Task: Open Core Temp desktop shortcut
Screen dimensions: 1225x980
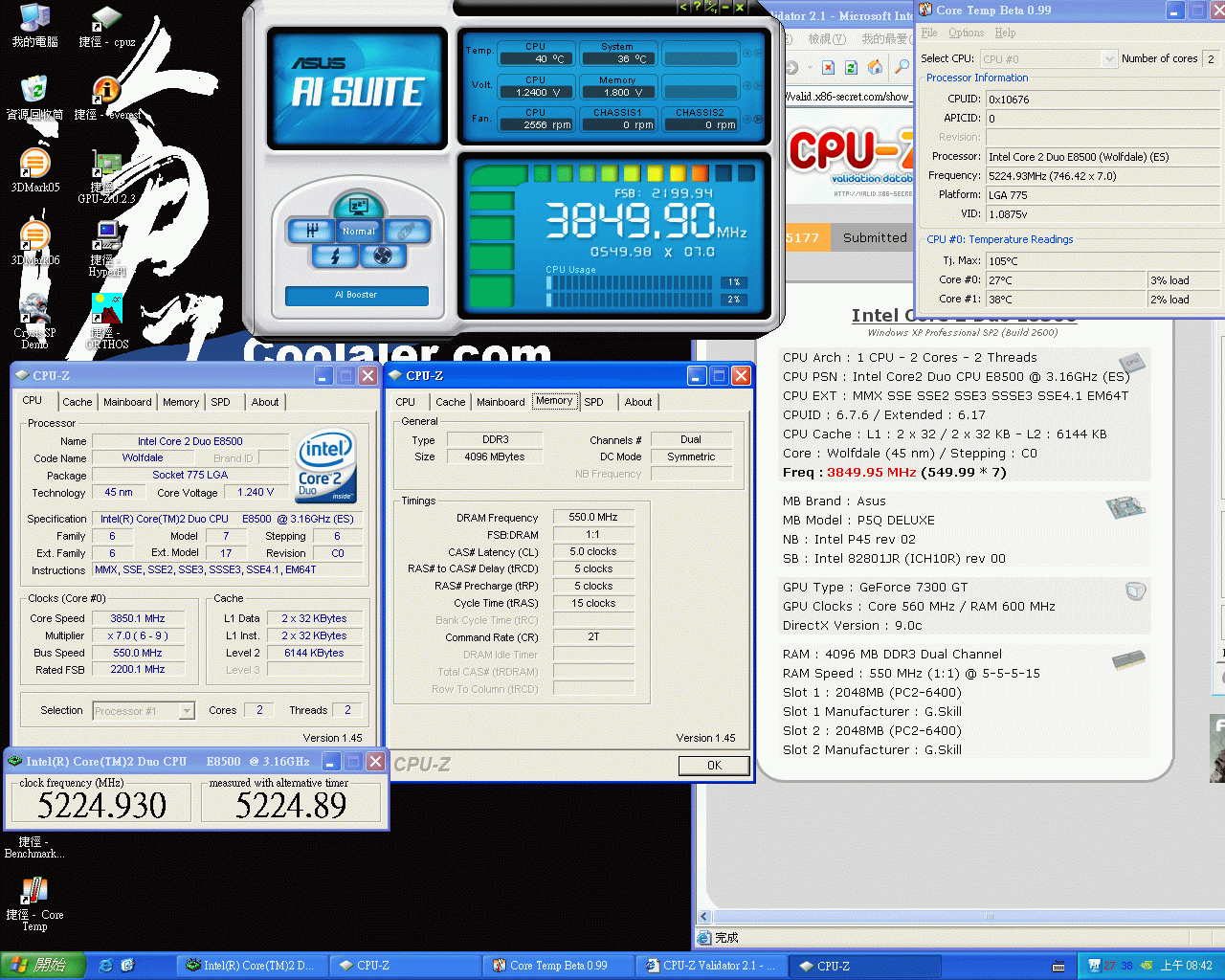Action: (x=34, y=904)
